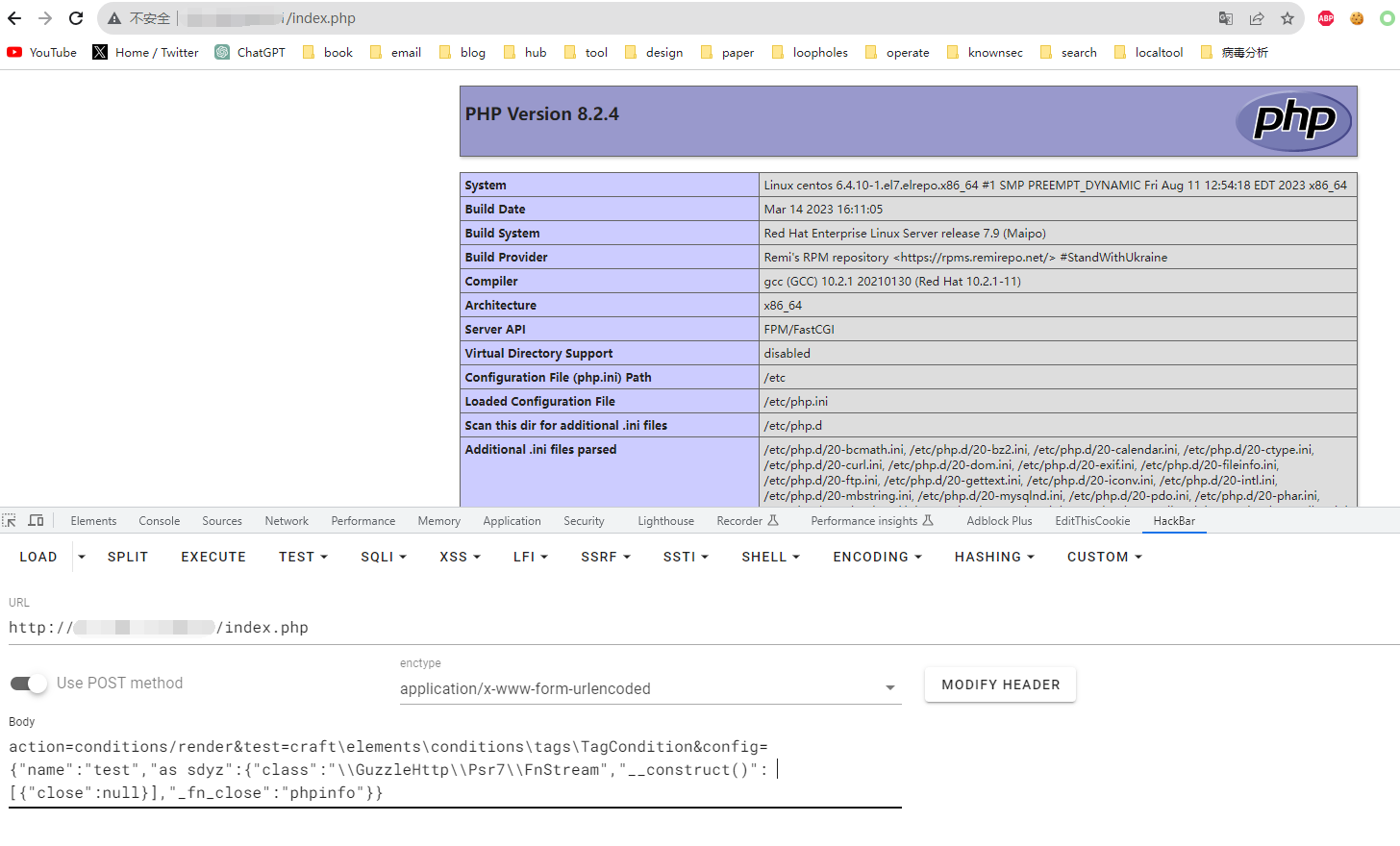Click the MODIFY HEADER button
Screen dimensions: 1400x846
pos(1000,684)
